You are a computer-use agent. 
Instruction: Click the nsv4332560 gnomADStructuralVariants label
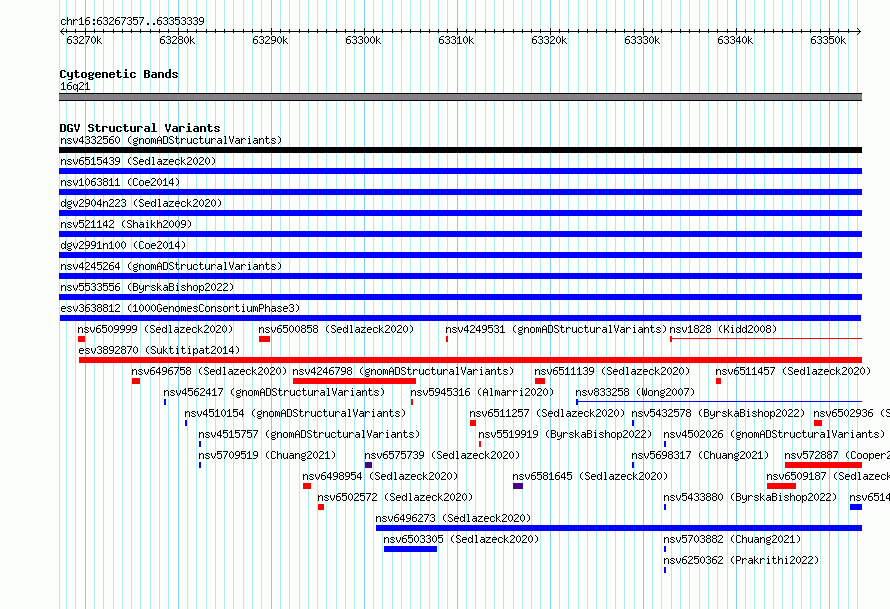coord(171,140)
